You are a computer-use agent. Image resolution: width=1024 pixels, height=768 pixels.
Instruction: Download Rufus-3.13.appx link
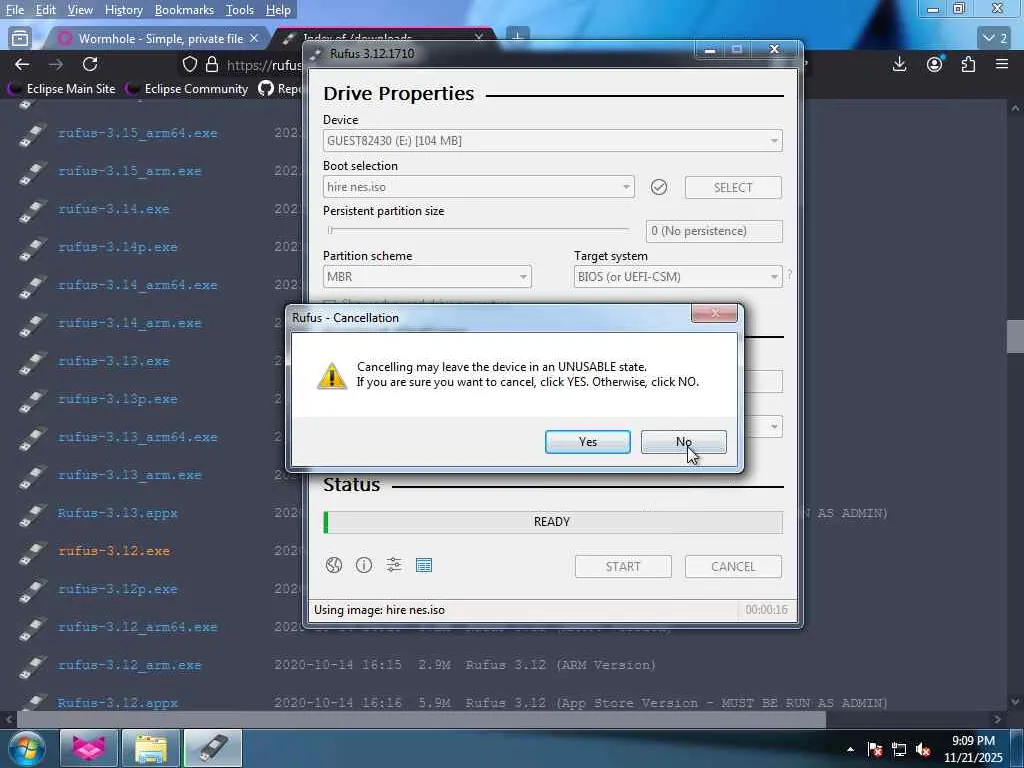(x=118, y=513)
